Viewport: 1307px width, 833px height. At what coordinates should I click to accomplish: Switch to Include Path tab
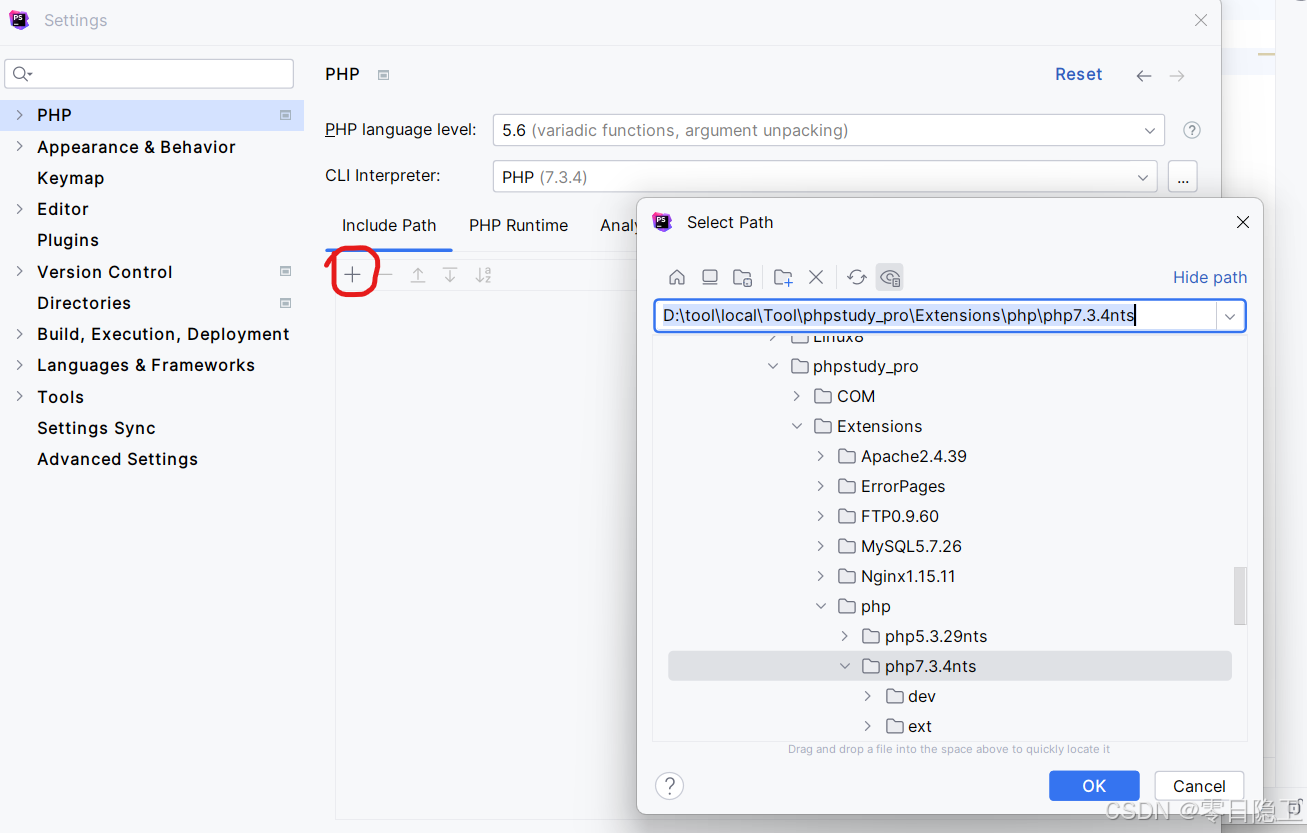coord(389,225)
